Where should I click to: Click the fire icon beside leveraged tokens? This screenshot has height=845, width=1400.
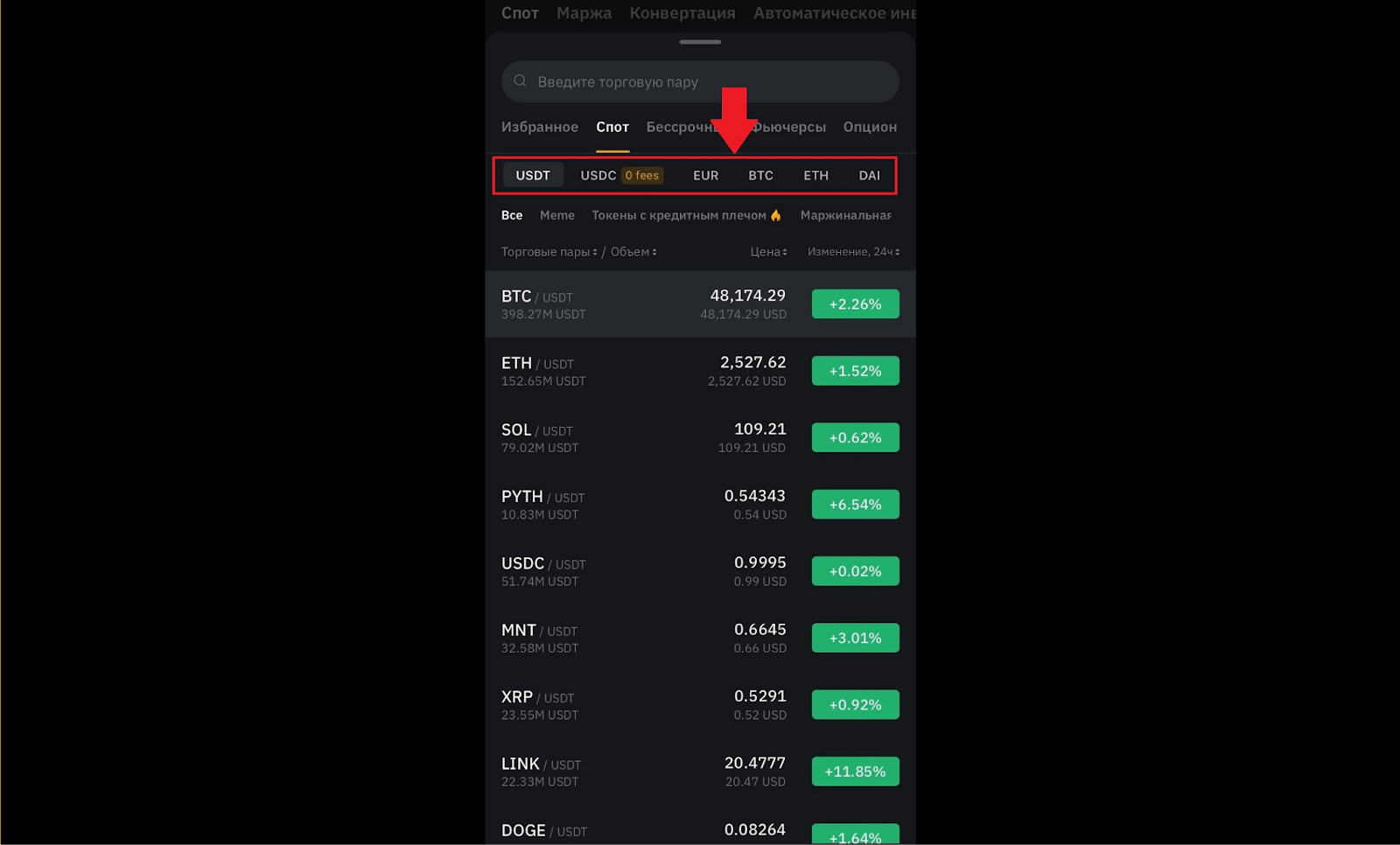pos(776,215)
